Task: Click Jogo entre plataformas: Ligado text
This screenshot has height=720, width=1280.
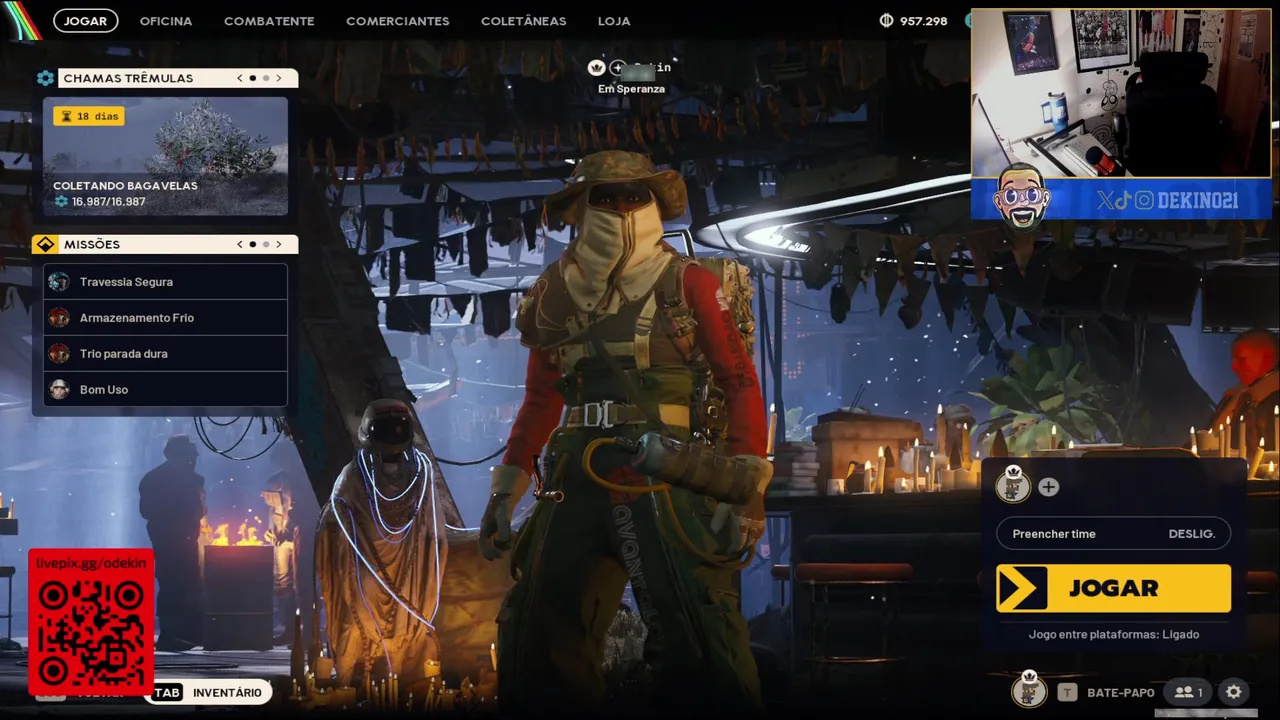Action: click(x=1114, y=634)
